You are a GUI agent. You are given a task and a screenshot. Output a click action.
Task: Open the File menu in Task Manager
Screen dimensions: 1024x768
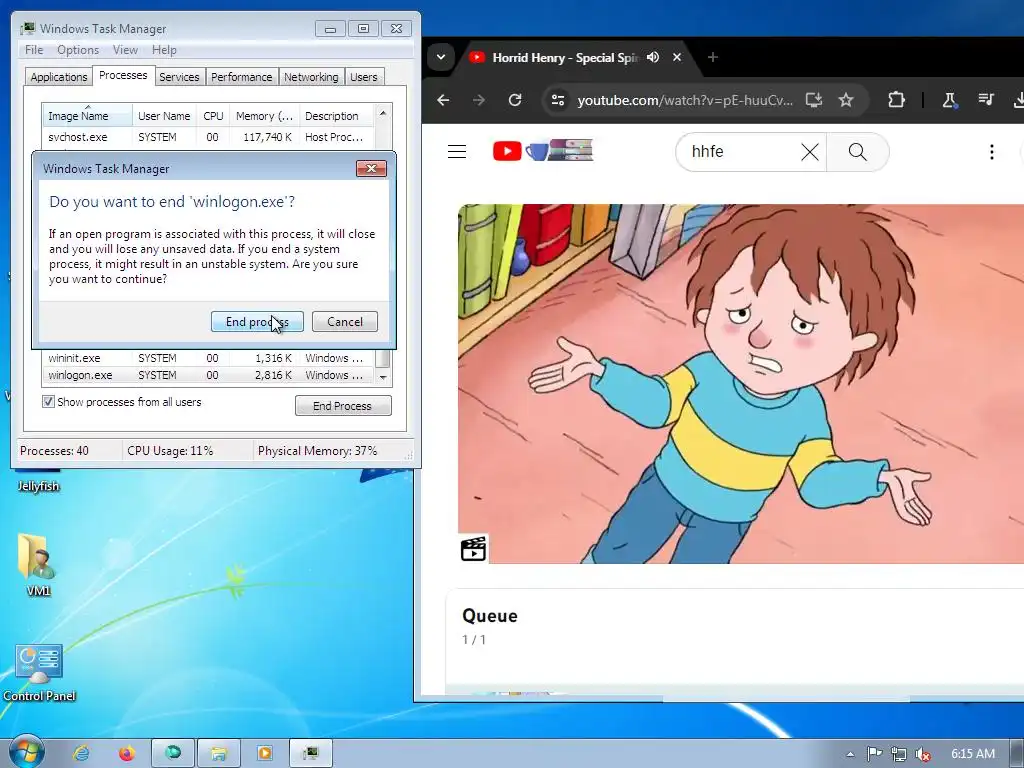34,50
